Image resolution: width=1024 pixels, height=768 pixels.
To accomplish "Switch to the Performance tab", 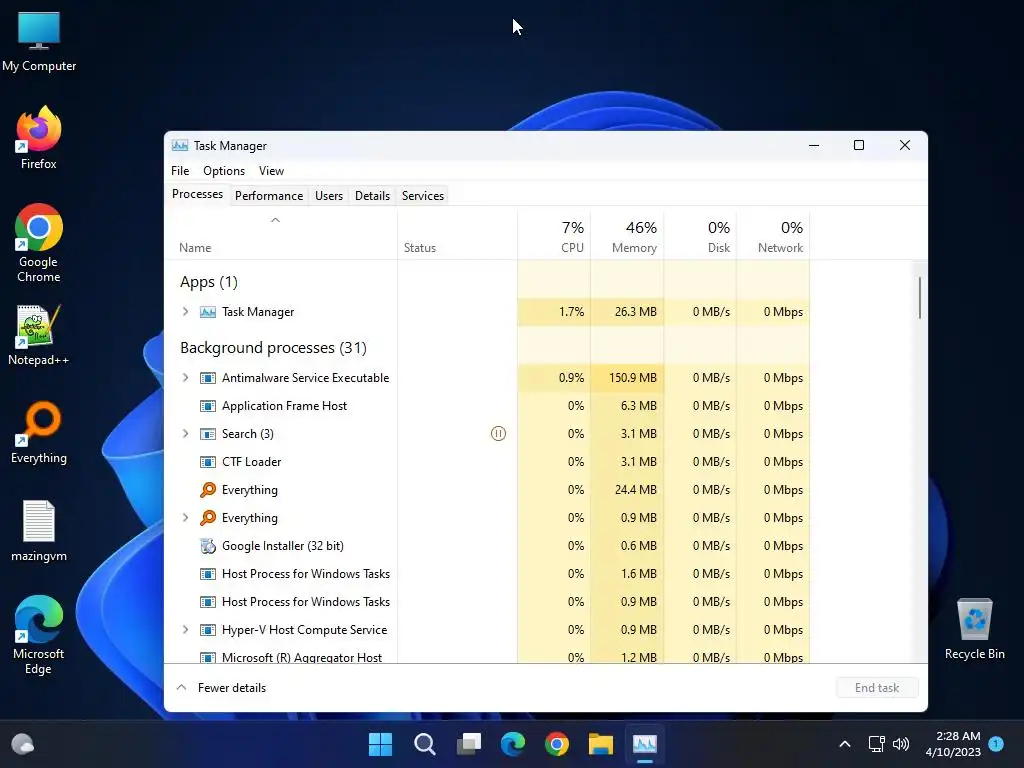I will 269,196.
